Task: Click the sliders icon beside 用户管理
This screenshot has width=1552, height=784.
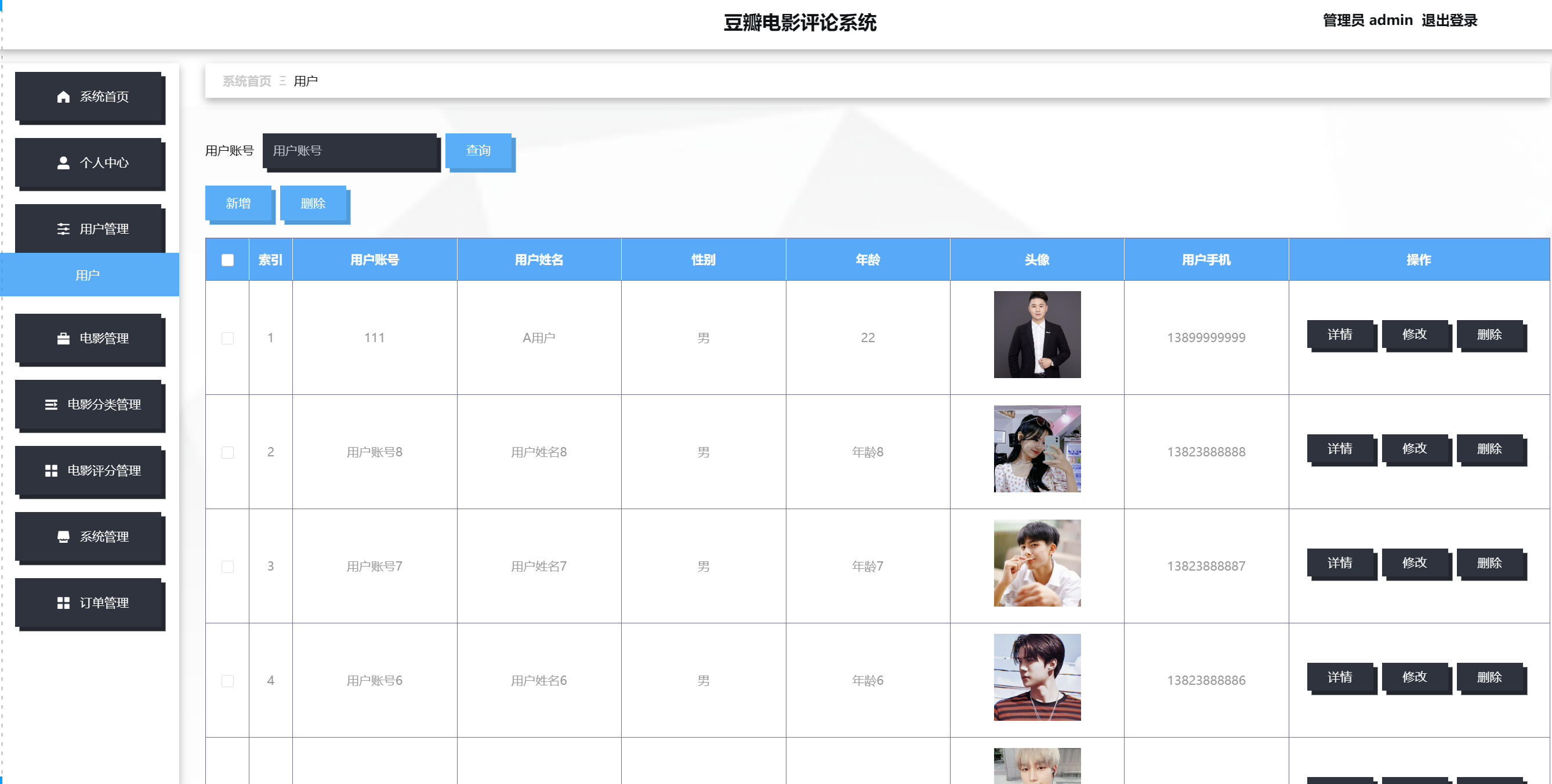Action: click(x=63, y=229)
